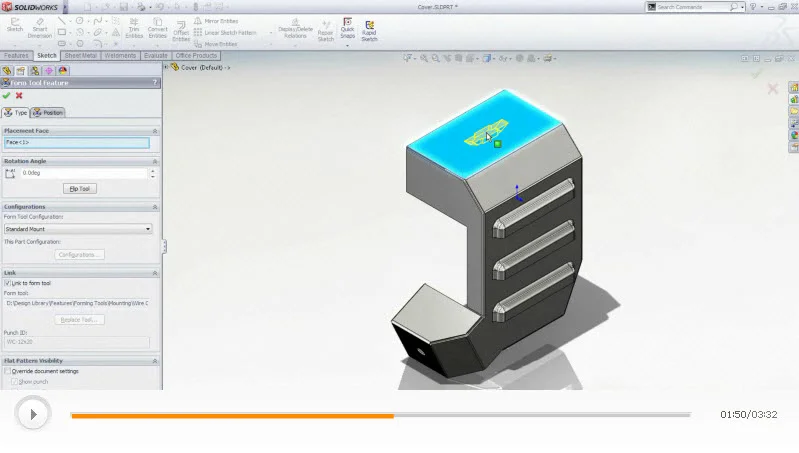
Task: Click the Rotation Angle value field
Action: pyautogui.click(x=84, y=173)
